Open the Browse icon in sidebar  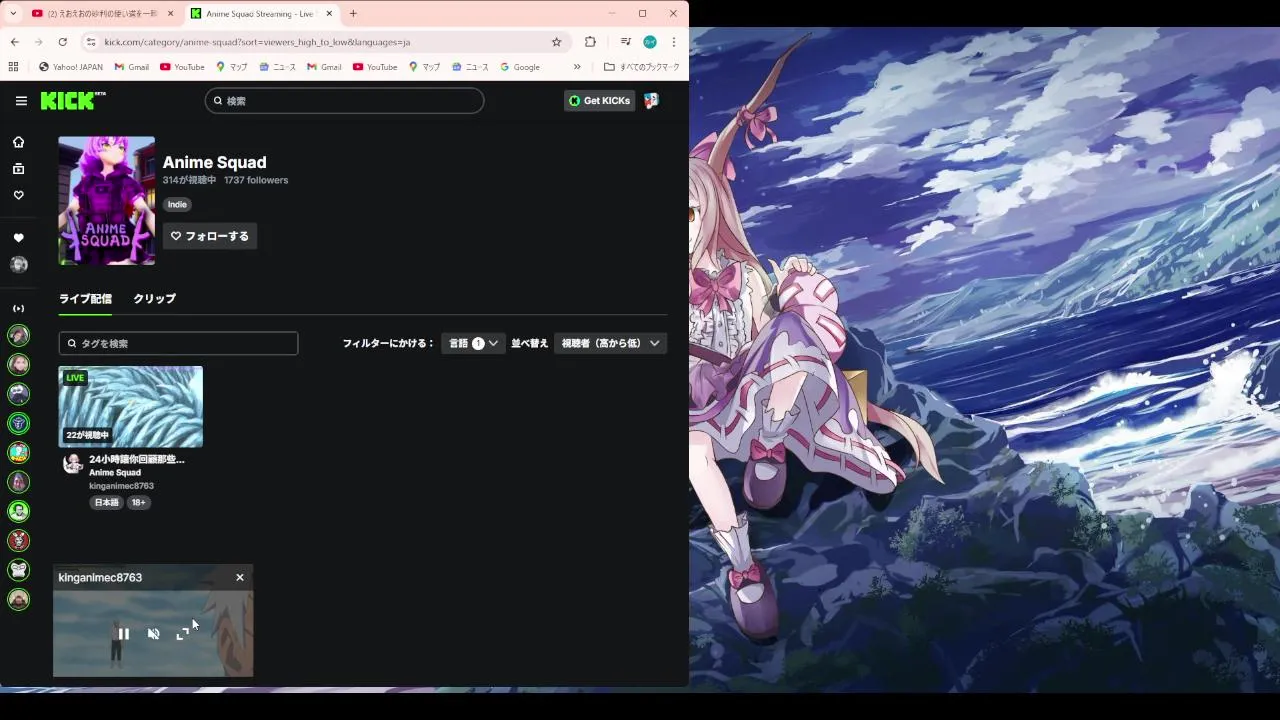pos(18,169)
